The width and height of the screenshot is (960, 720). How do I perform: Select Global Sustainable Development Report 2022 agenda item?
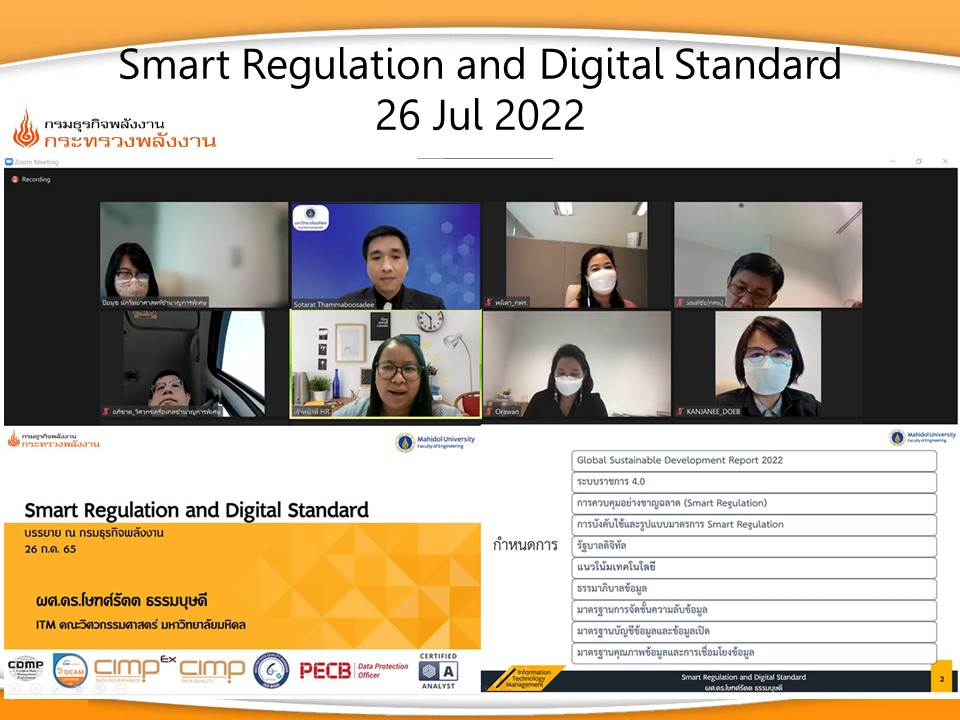pos(755,461)
